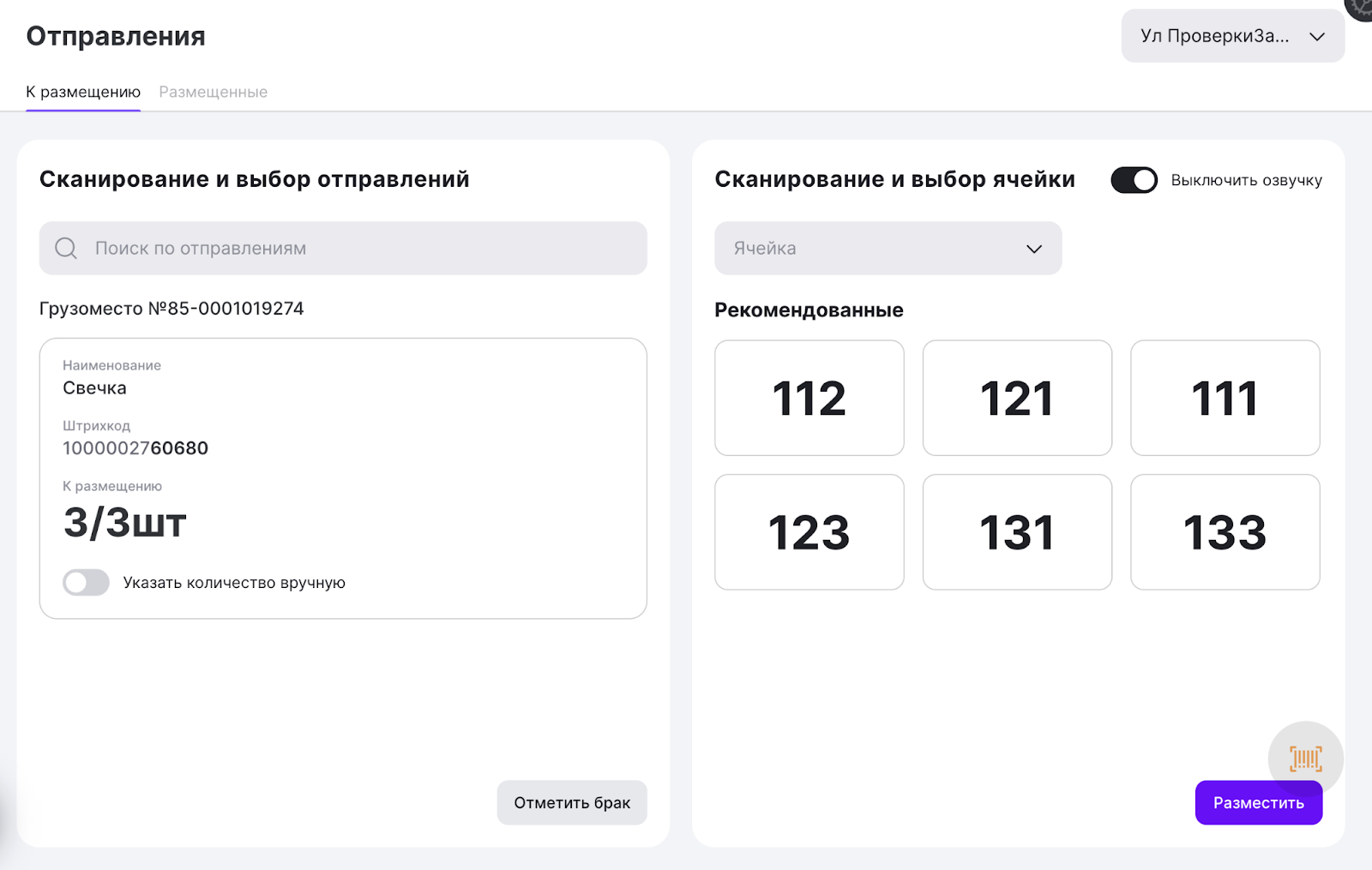Select recommended cell 123
The width and height of the screenshot is (1372, 870).
coord(809,532)
